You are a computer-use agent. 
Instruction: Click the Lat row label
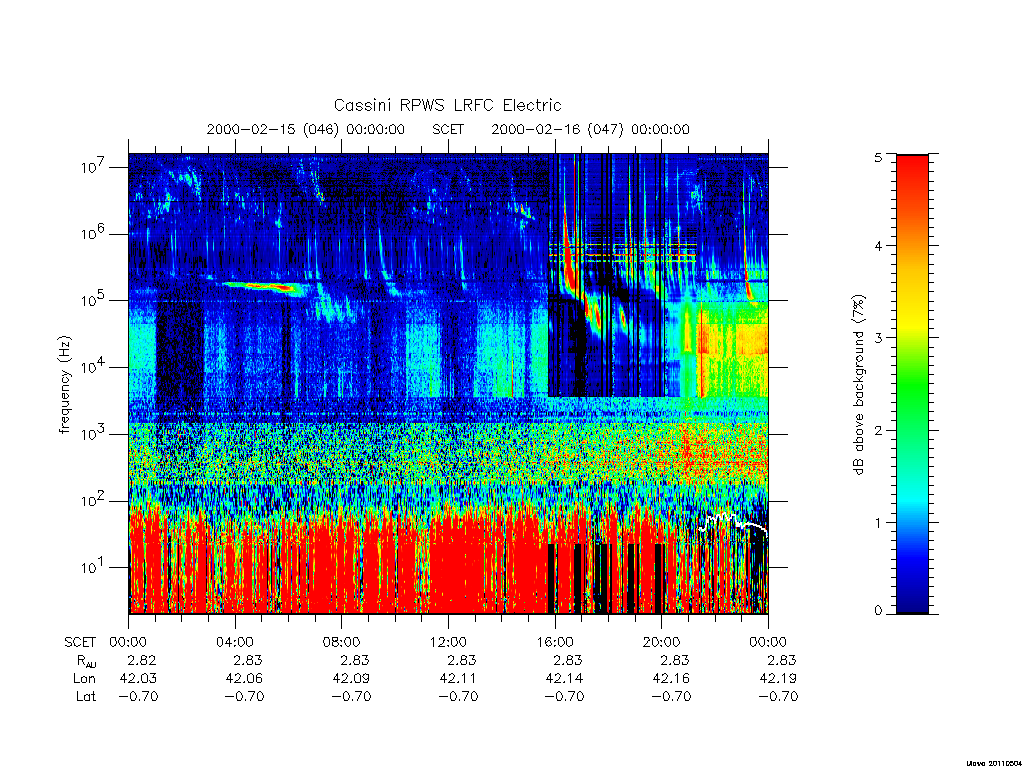[x=86, y=696]
